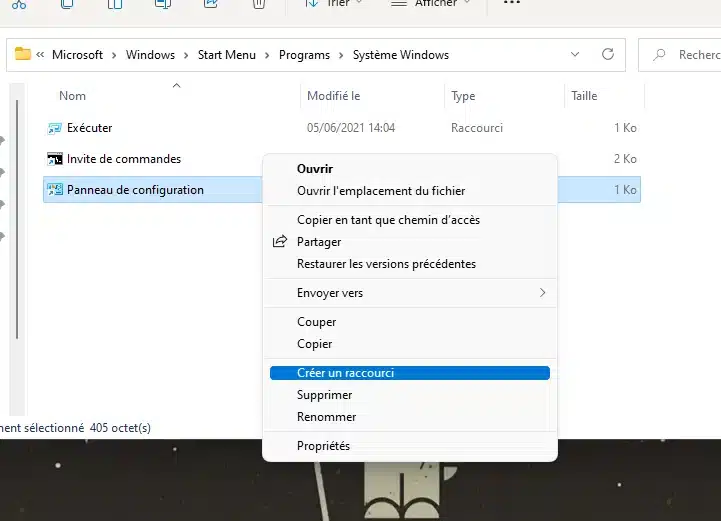Click the folder icon in address bar

pos(23,55)
